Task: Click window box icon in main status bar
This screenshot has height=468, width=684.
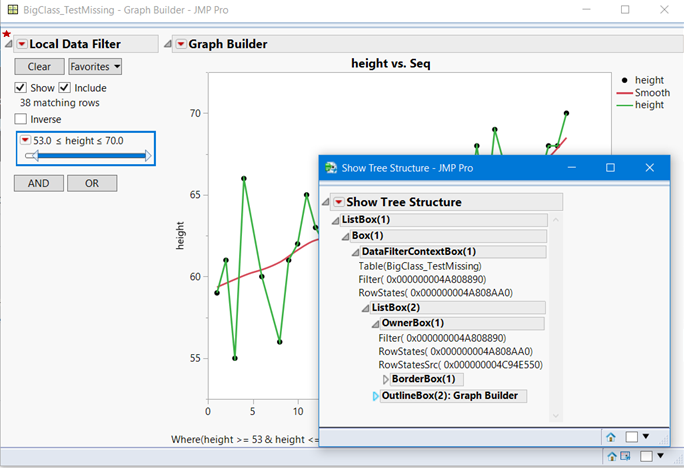Action: (646, 456)
